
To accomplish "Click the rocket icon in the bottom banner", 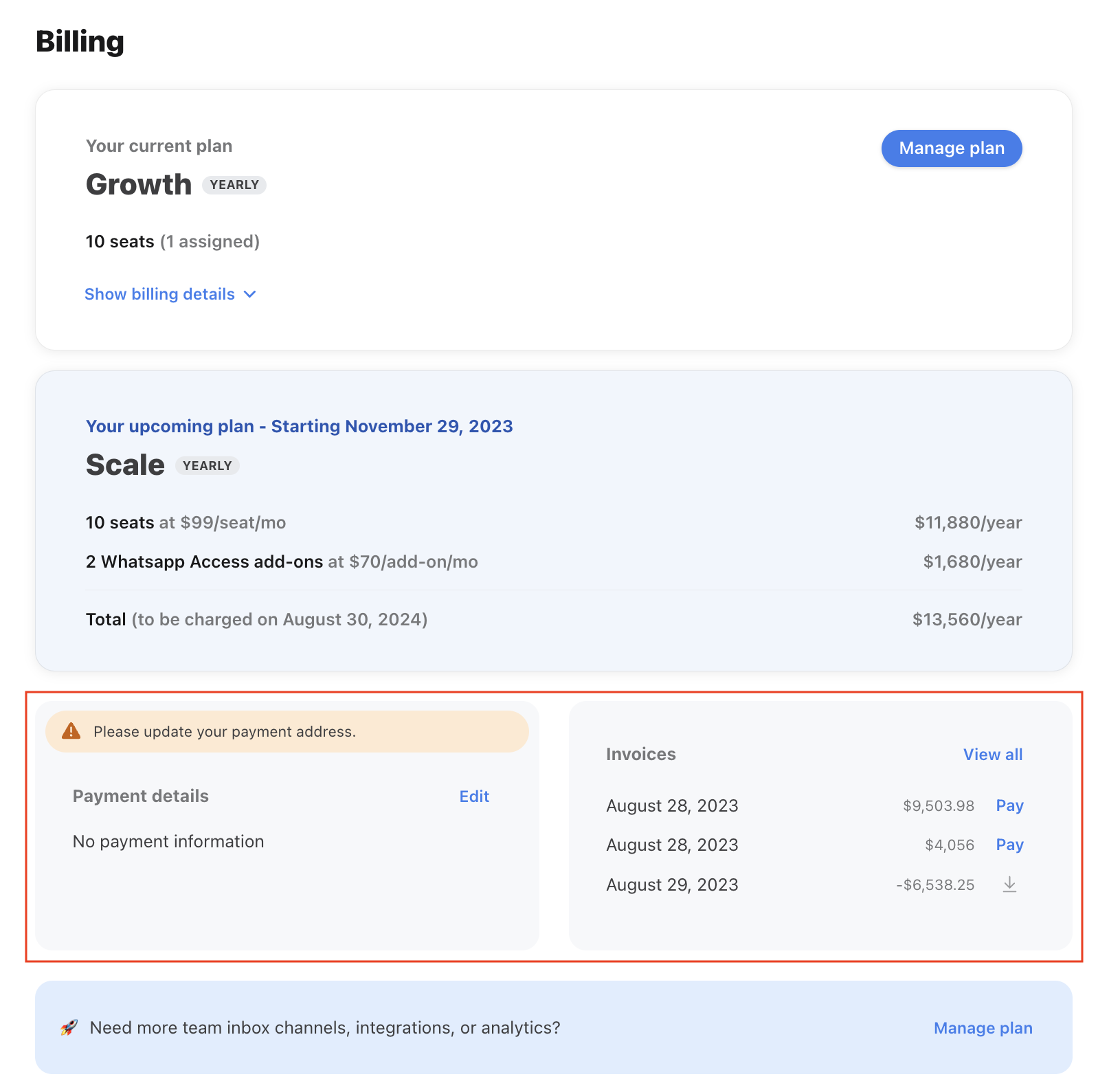I will tap(68, 1027).
